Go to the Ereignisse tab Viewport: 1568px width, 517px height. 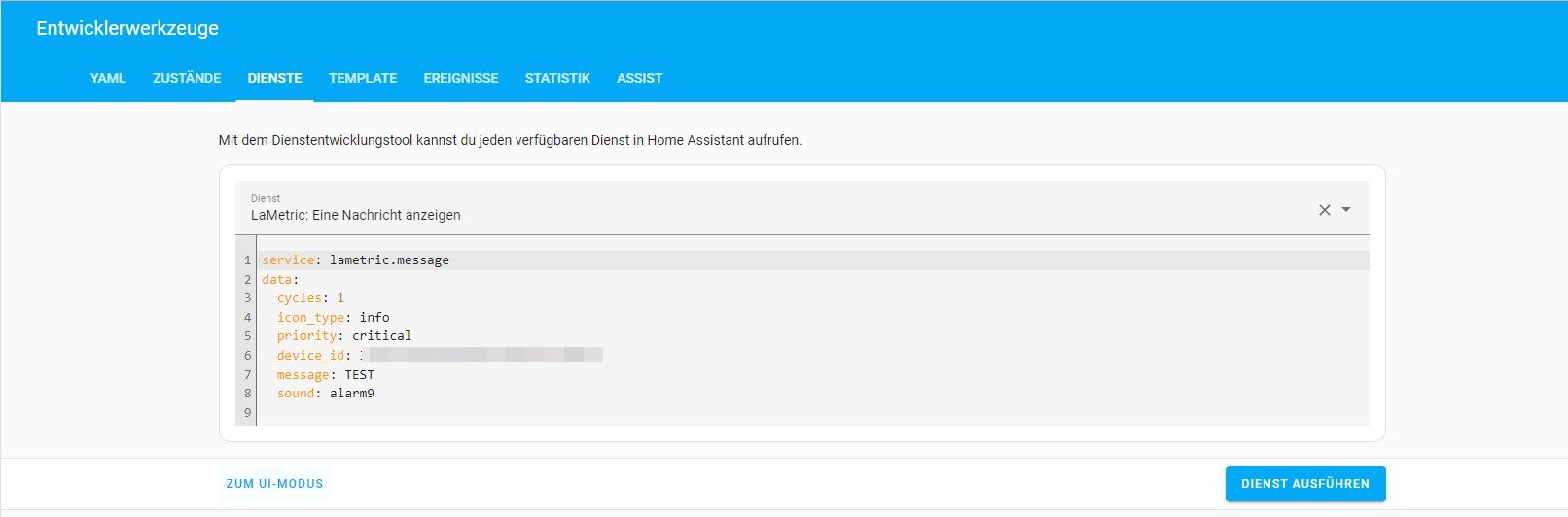(461, 78)
